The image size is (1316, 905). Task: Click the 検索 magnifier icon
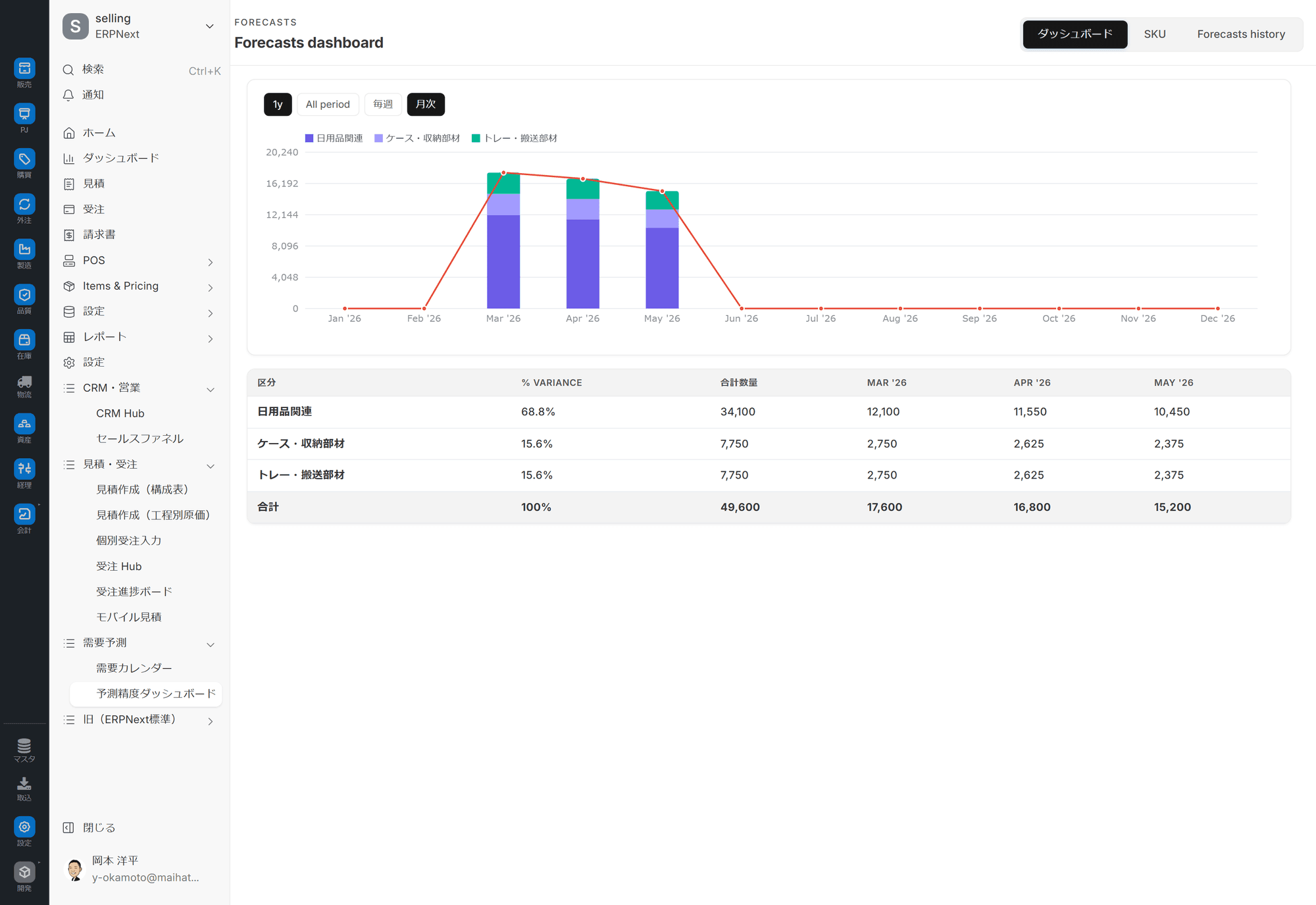pyautogui.click(x=68, y=70)
